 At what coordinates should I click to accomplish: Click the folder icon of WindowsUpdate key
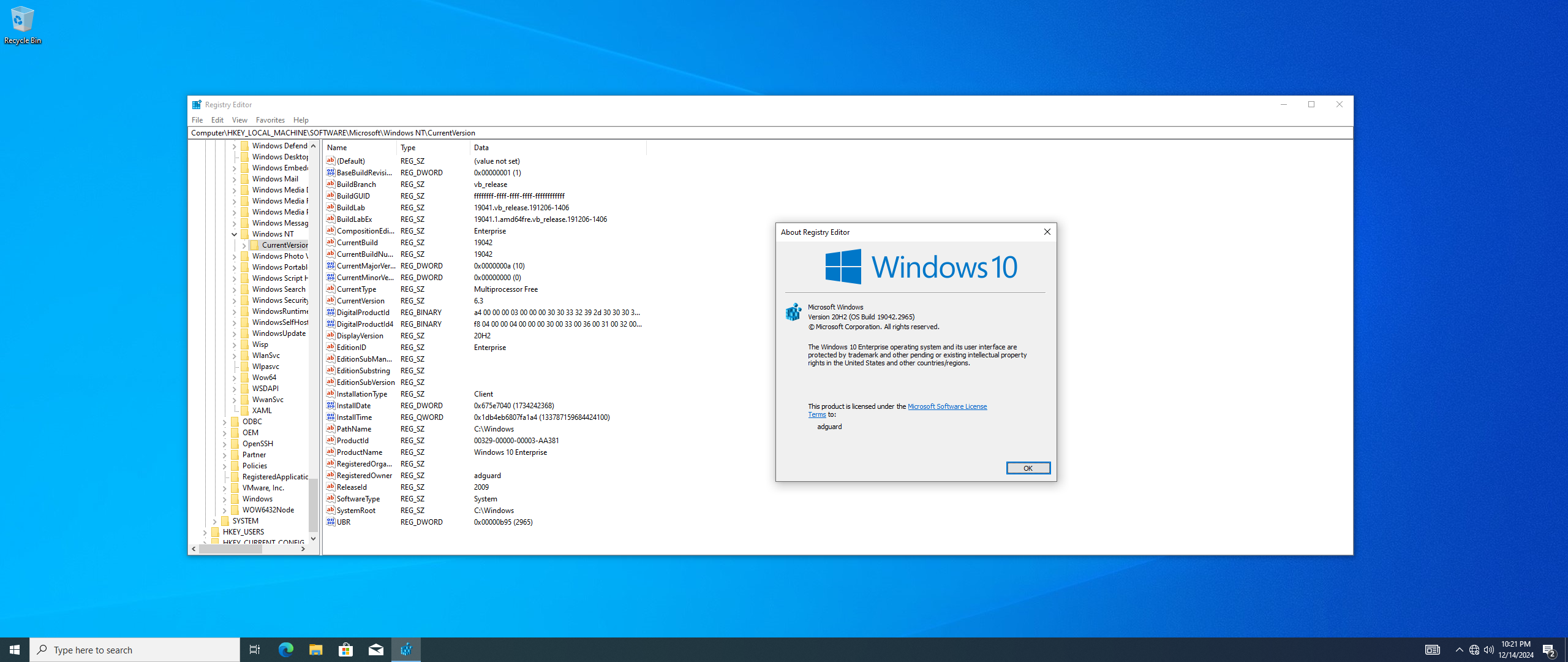tap(245, 333)
